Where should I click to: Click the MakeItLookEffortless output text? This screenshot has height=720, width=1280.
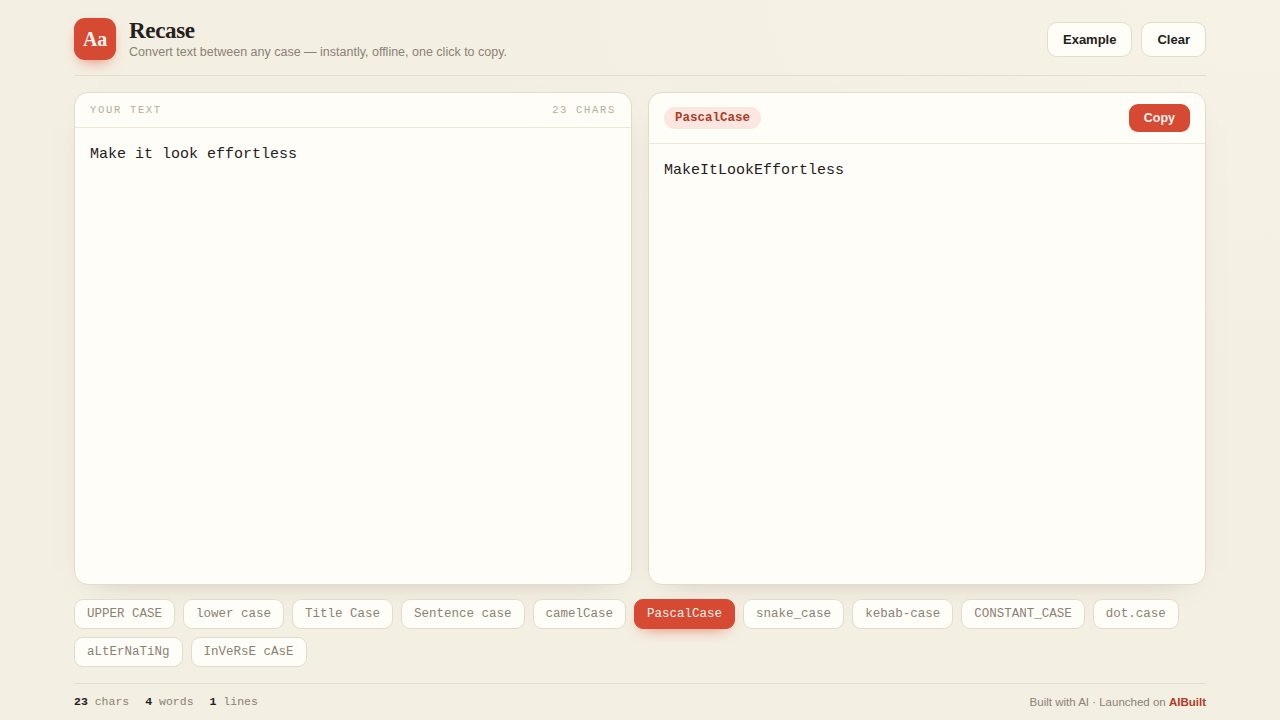[x=754, y=170]
